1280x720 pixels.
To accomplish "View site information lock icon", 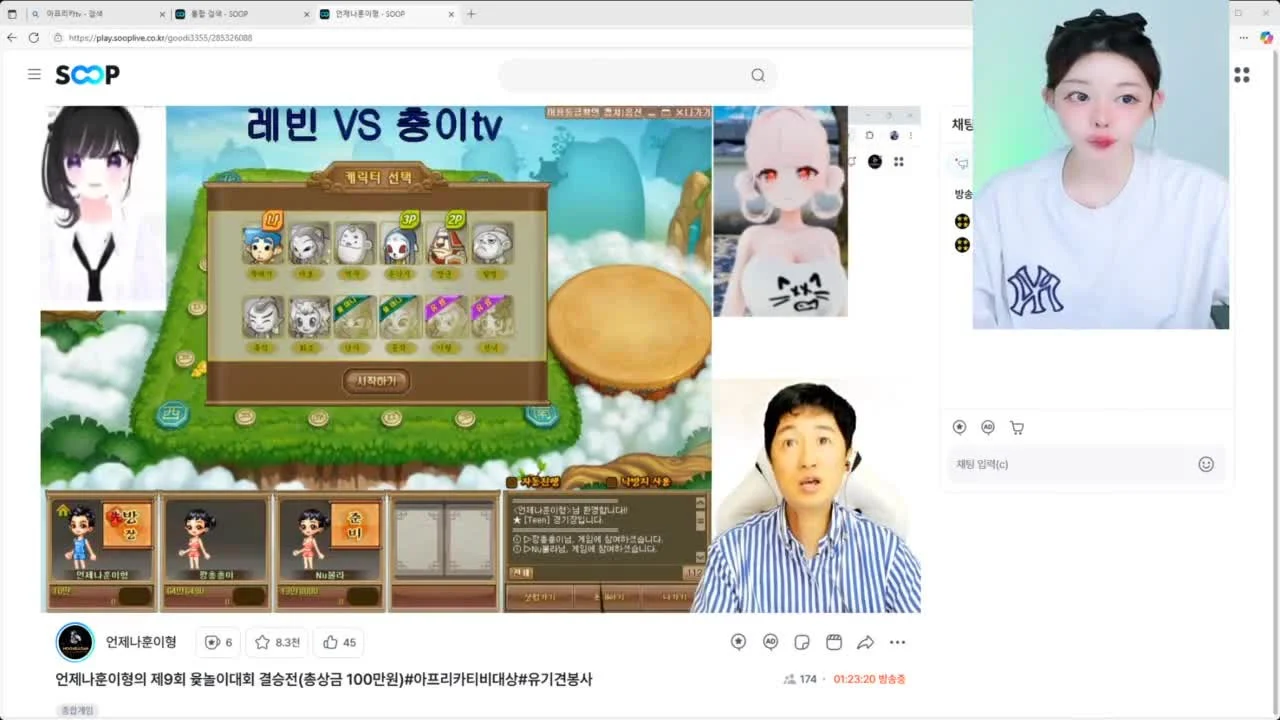I will coord(57,37).
